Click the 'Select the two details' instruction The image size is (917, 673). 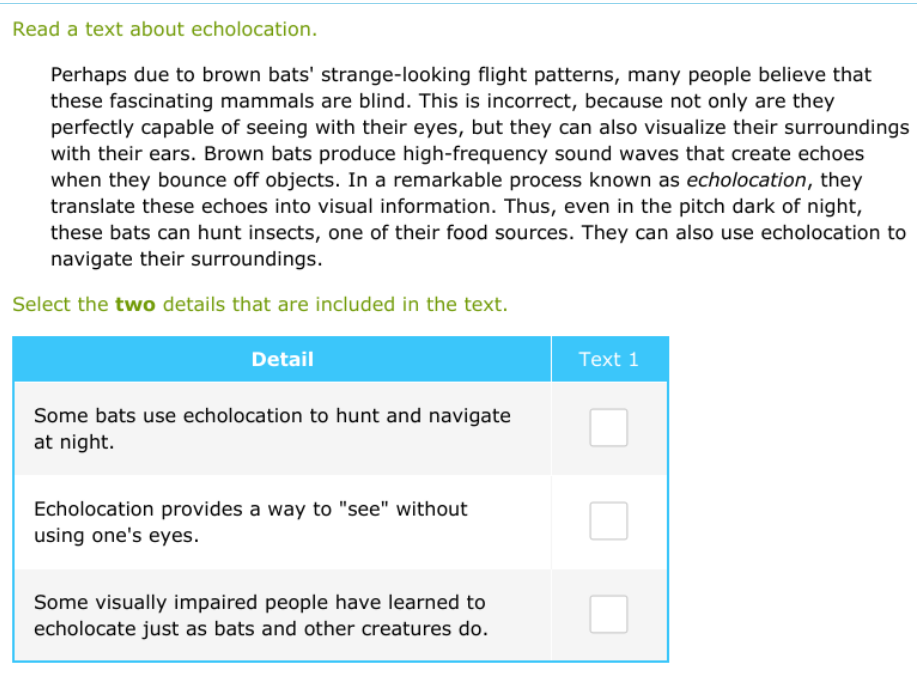[260, 304]
